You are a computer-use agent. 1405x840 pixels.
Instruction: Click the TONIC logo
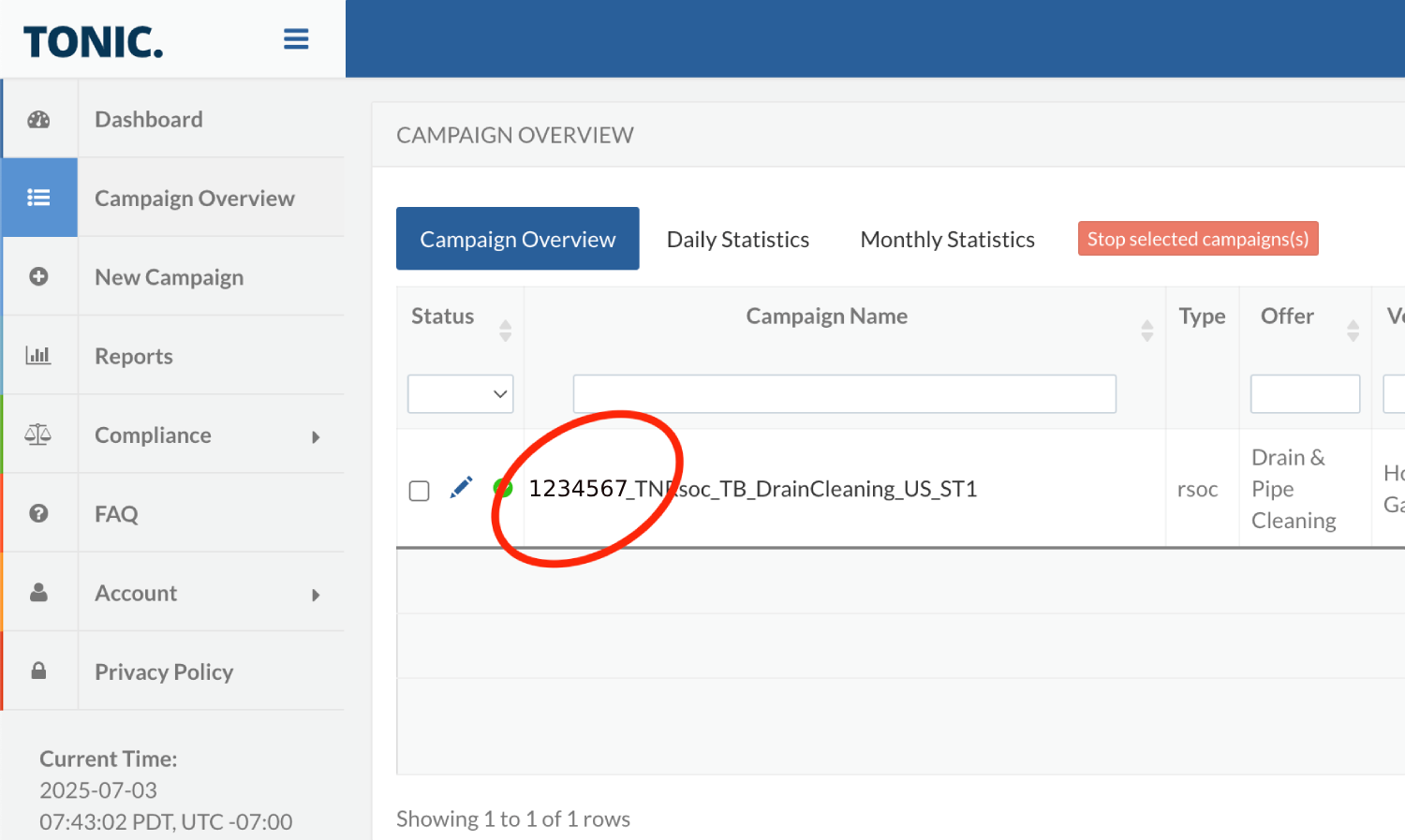click(x=94, y=41)
